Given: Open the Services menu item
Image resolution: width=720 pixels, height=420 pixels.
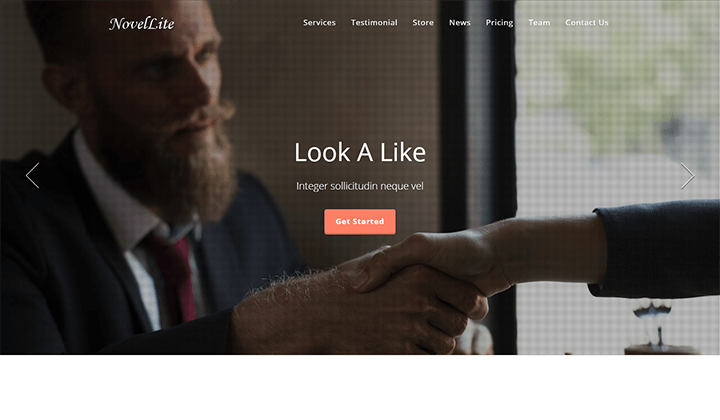Looking at the screenshot, I should tap(319, 22).
